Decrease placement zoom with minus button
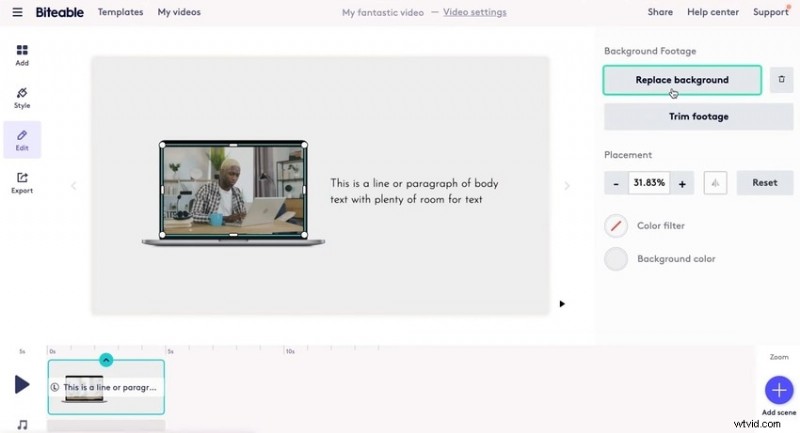Image resolution: width=800 pixels, height=433 pixels. point(616,183)
